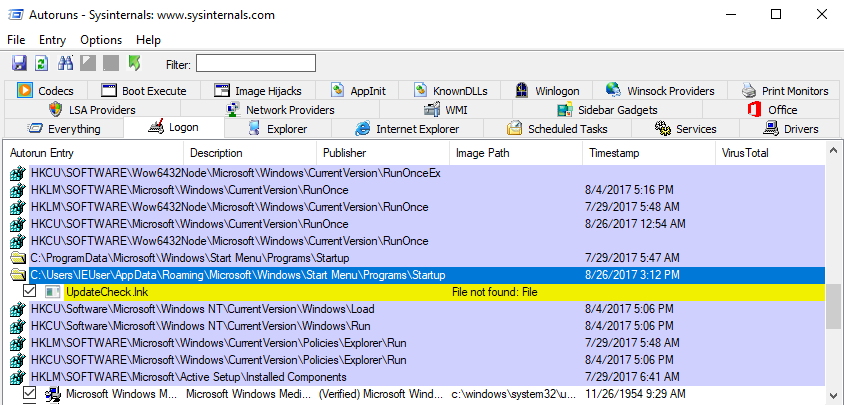Click the UpdateCheck.lnk file icon
This screenshot has height=405, width=844.
click(x=52, y=292)
